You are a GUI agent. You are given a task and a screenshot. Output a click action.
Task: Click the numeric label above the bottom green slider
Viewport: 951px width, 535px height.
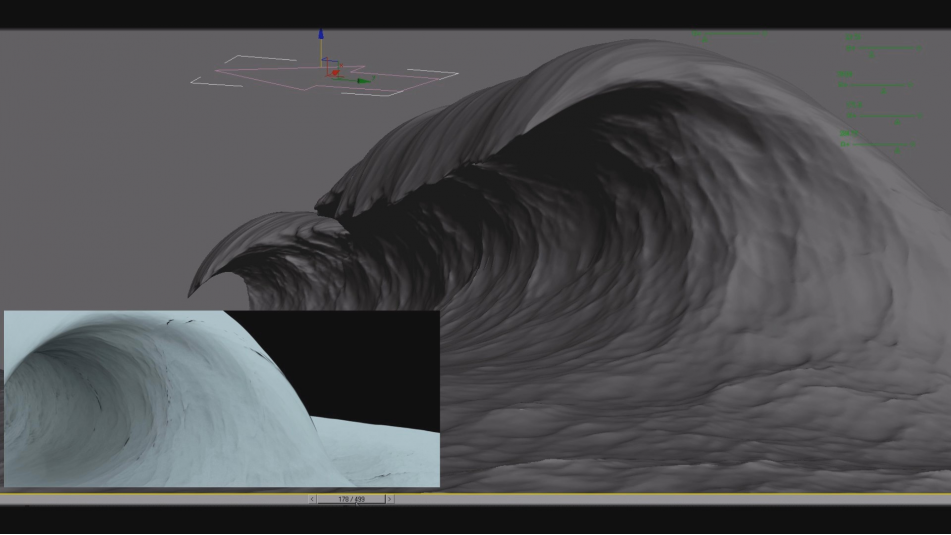848,133
